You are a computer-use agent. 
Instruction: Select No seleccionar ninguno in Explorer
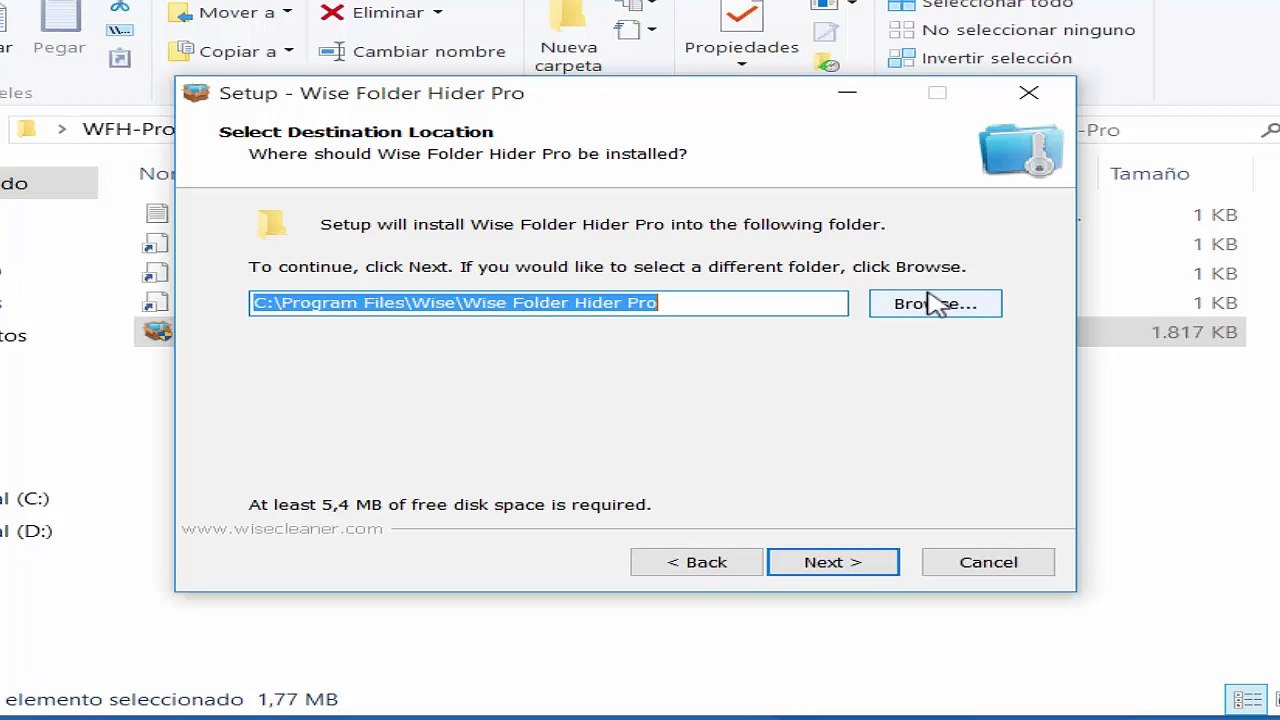pyautogui.click(x=1012, y=30)
